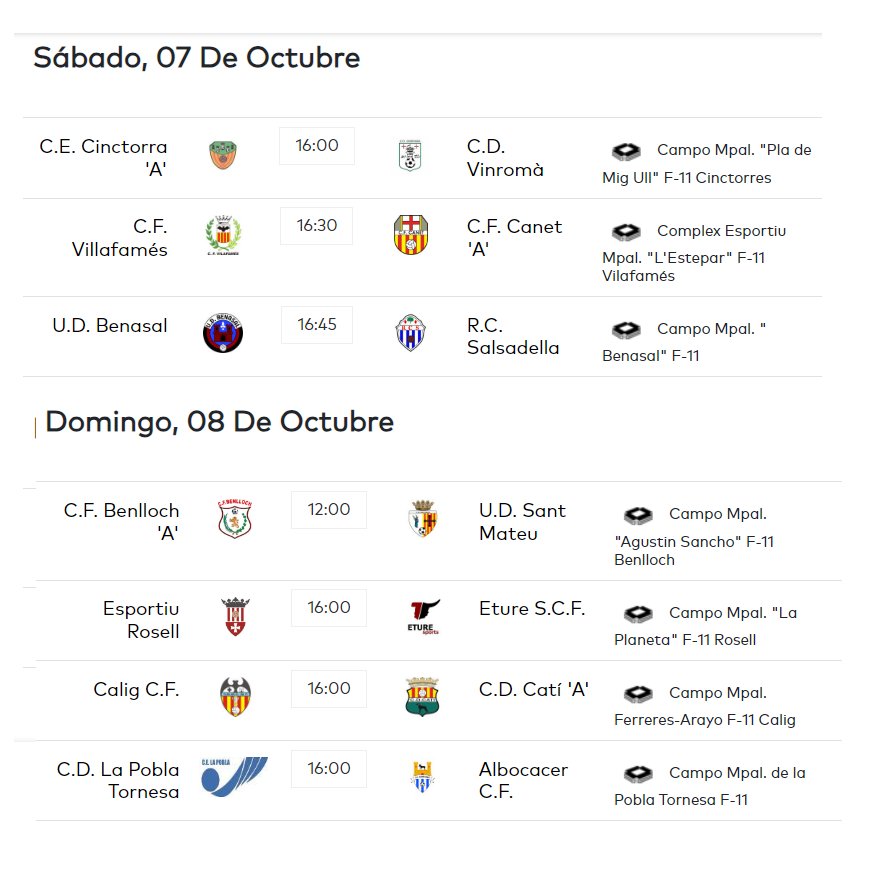Viewport: 892px width, 870px height.
Task: Click the C.D. La Pobla blue logo
Action: (x=234, y=777)
